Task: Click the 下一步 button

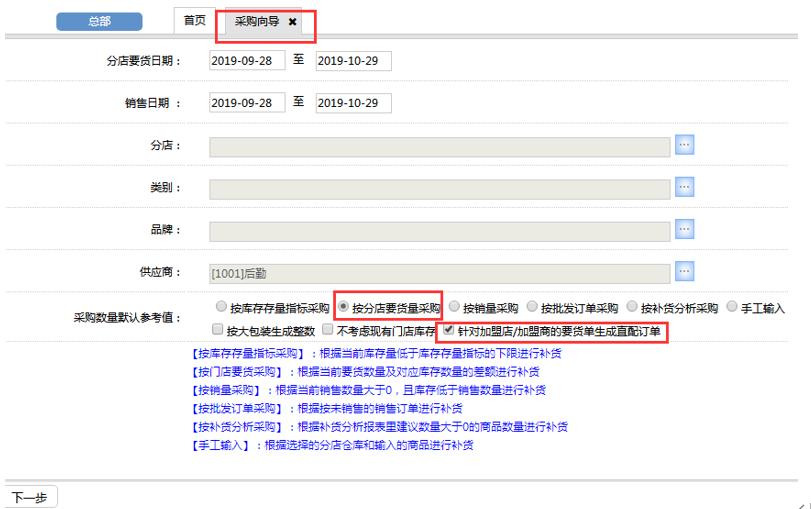Action: coord(31,497)
